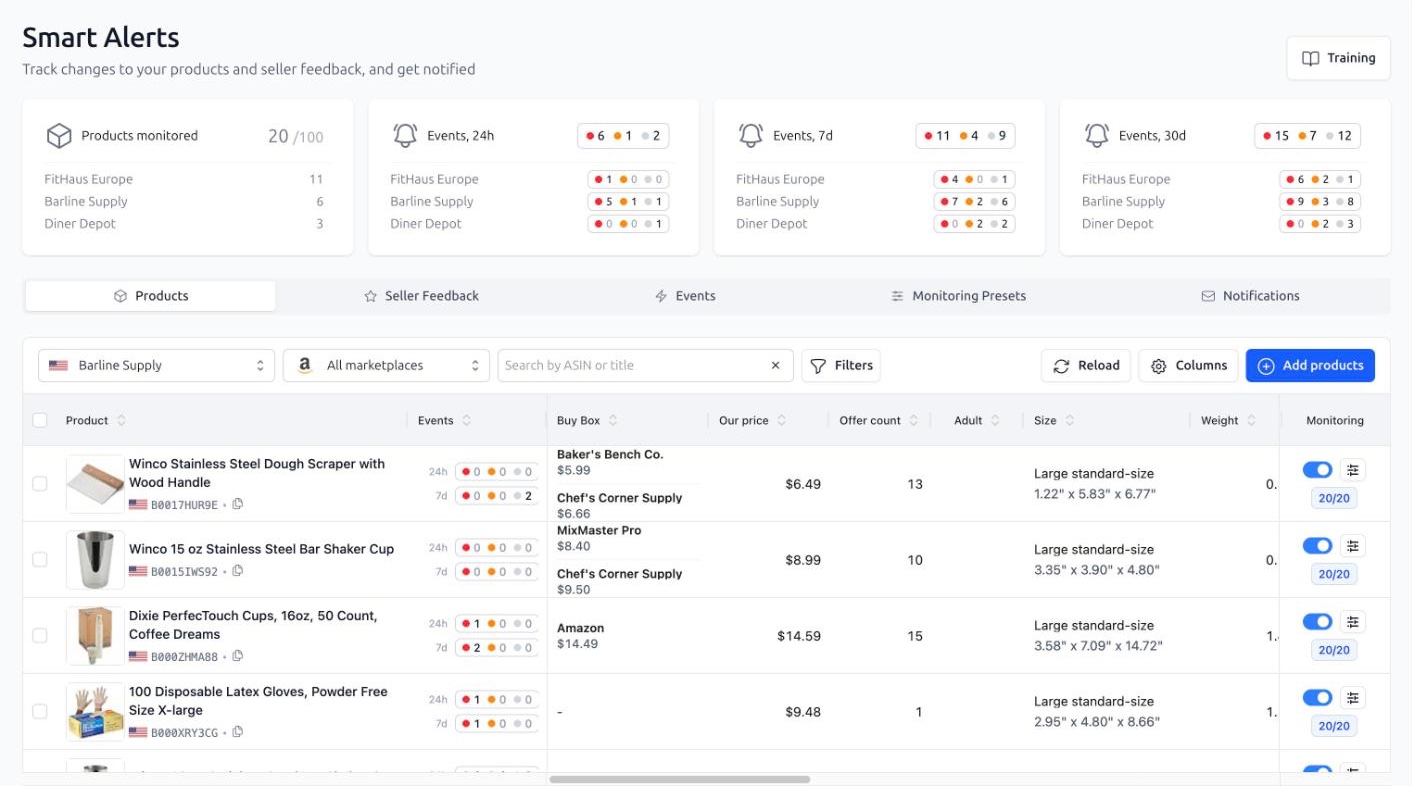Image resolution: width=1412 pixels, height=786 pixels.
Task: Click Add products button
Action: (1310, 366)
